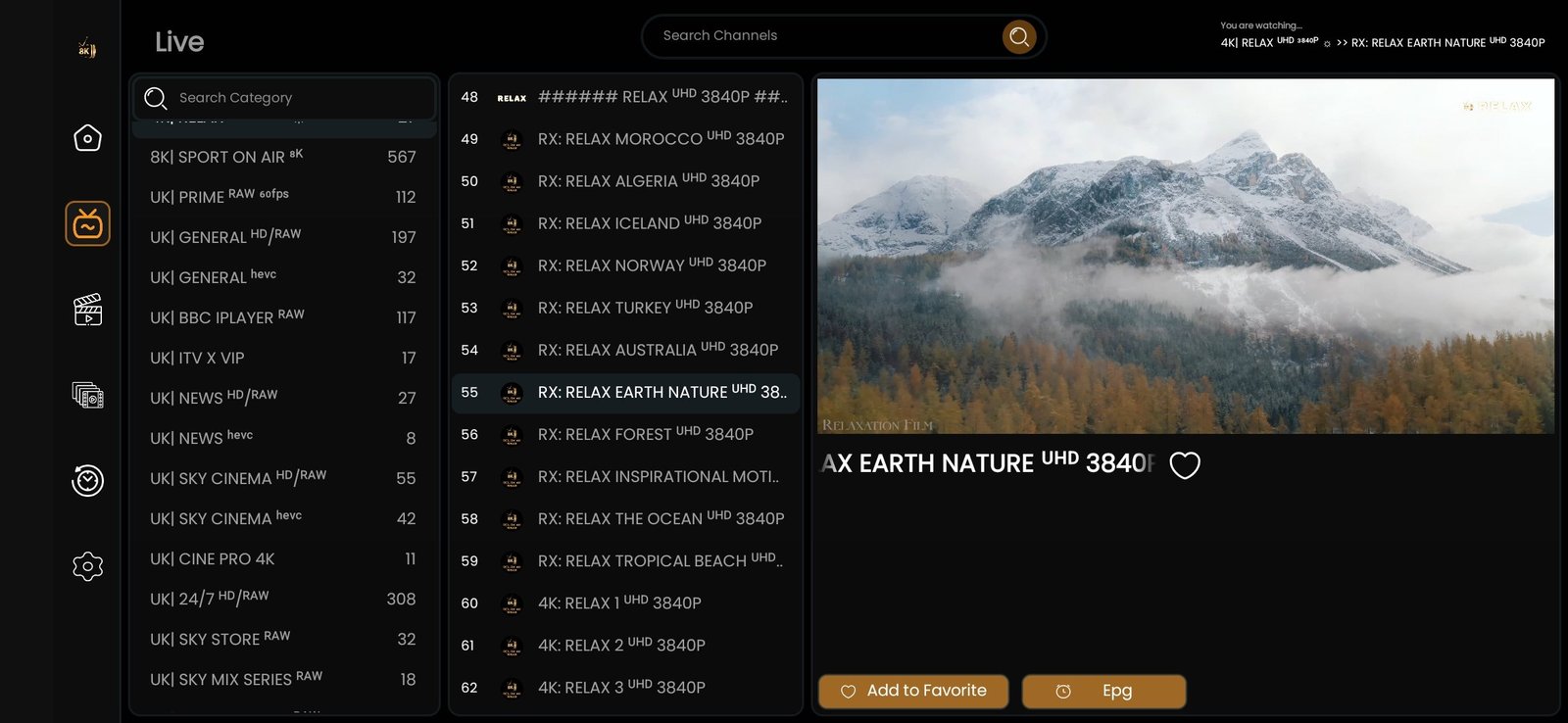Select the 8K| SPORT ON AIR category
The width and height of the screenshot is (1568, 723).
(x=282, y=157)
